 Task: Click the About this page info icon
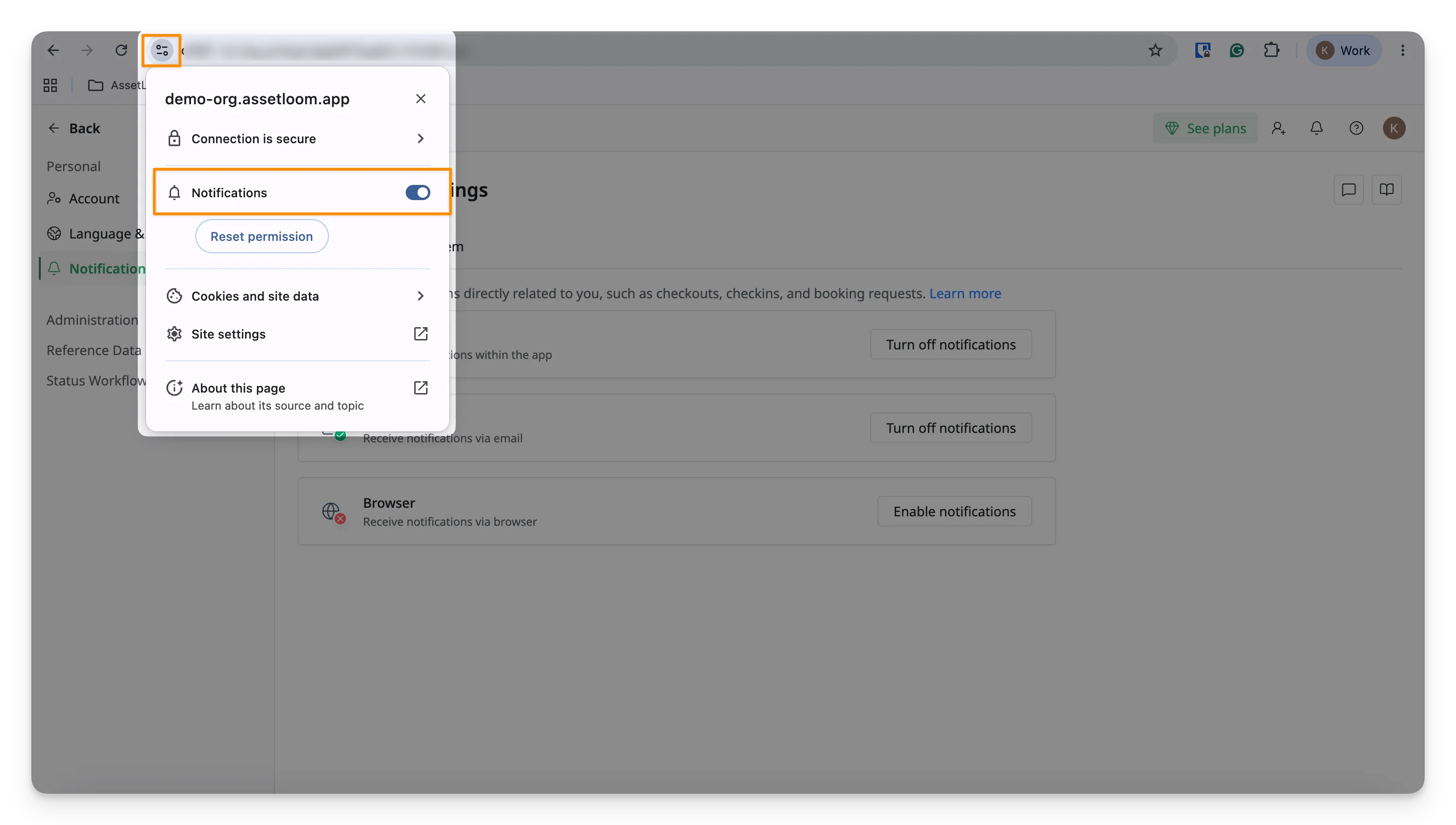click(x=174, y=387)
